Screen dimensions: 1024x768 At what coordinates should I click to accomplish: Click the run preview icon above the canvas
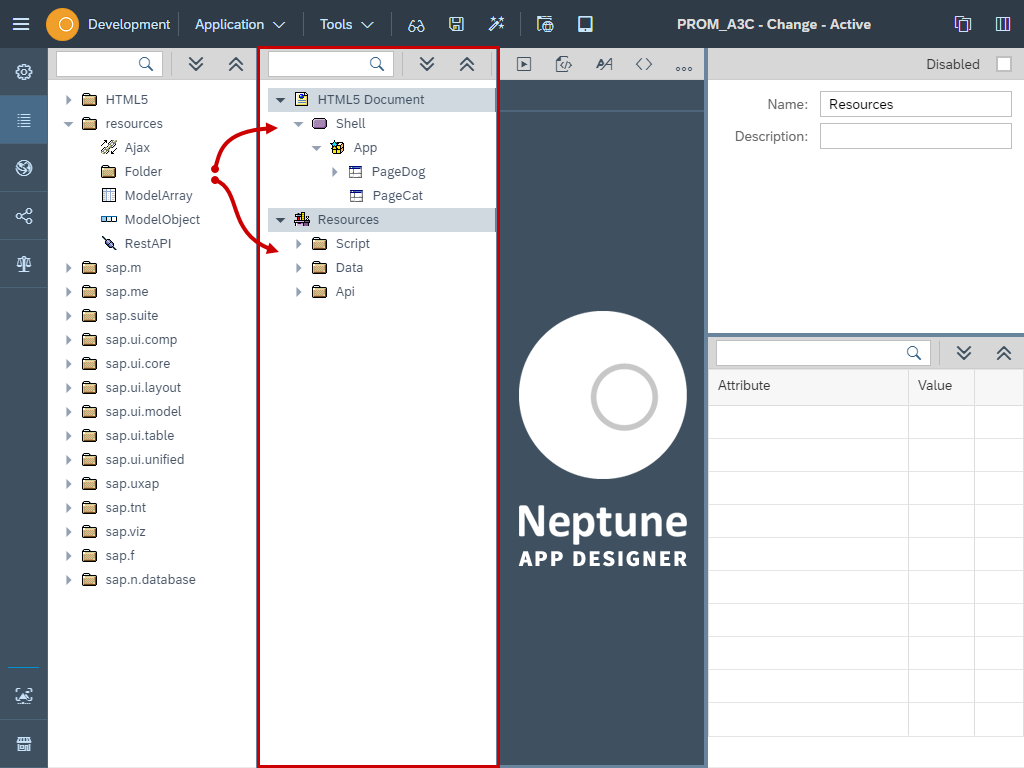click(x=524, y=63)
